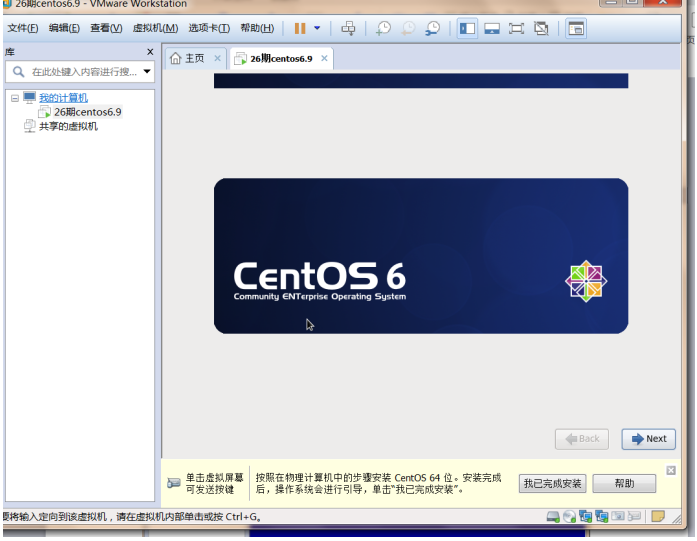Click the CentOS 6 splash banner

[x=421, y=256]
